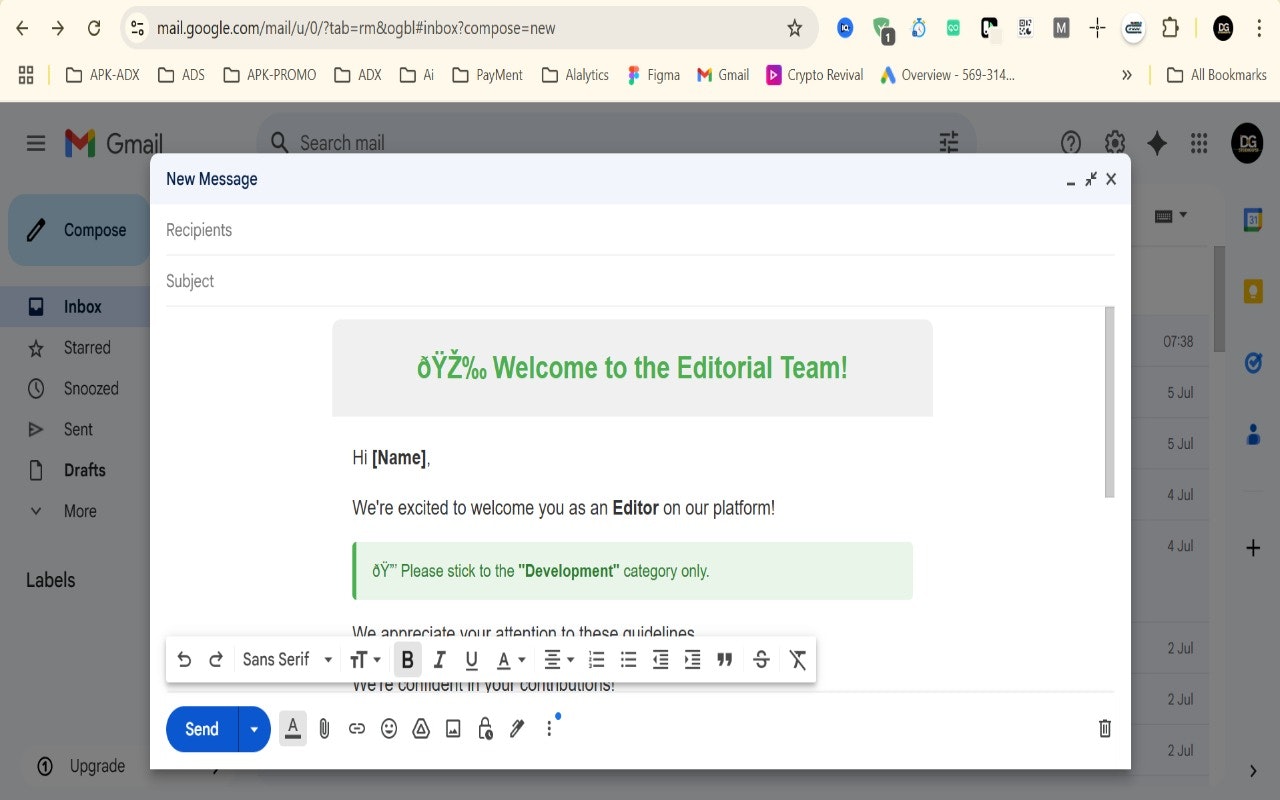Attach a file using the paperclip icon
1280x800 pixels.
tap(324, 728)
